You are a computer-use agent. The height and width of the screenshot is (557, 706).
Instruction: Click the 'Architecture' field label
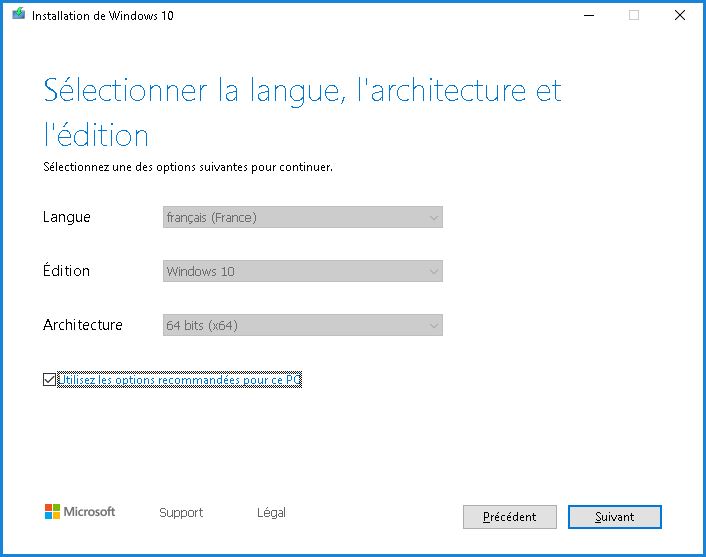point(83,325)
